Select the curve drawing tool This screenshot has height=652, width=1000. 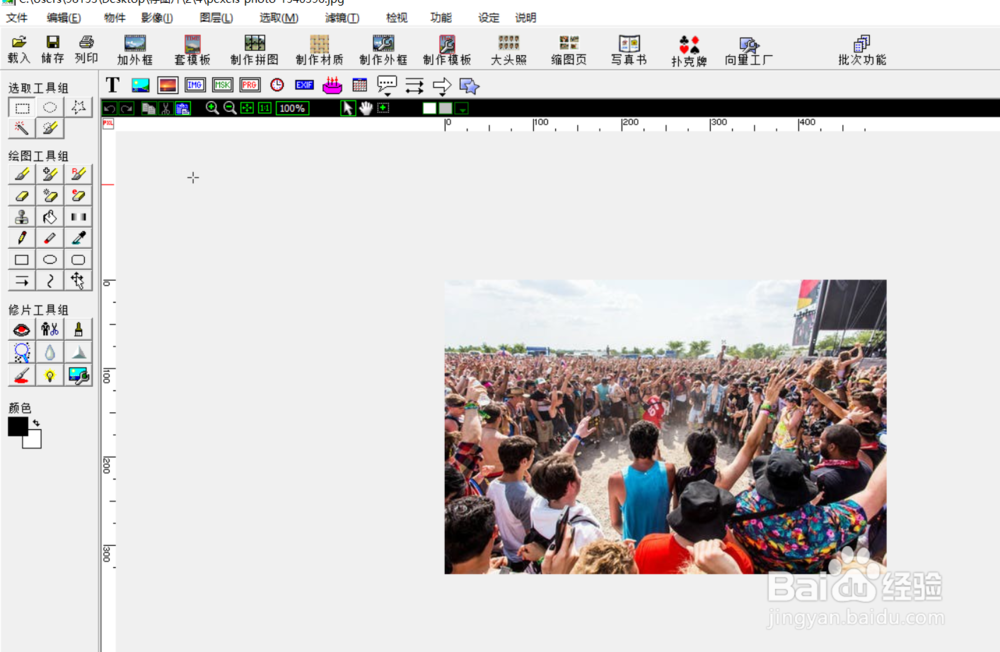point(50,281)
